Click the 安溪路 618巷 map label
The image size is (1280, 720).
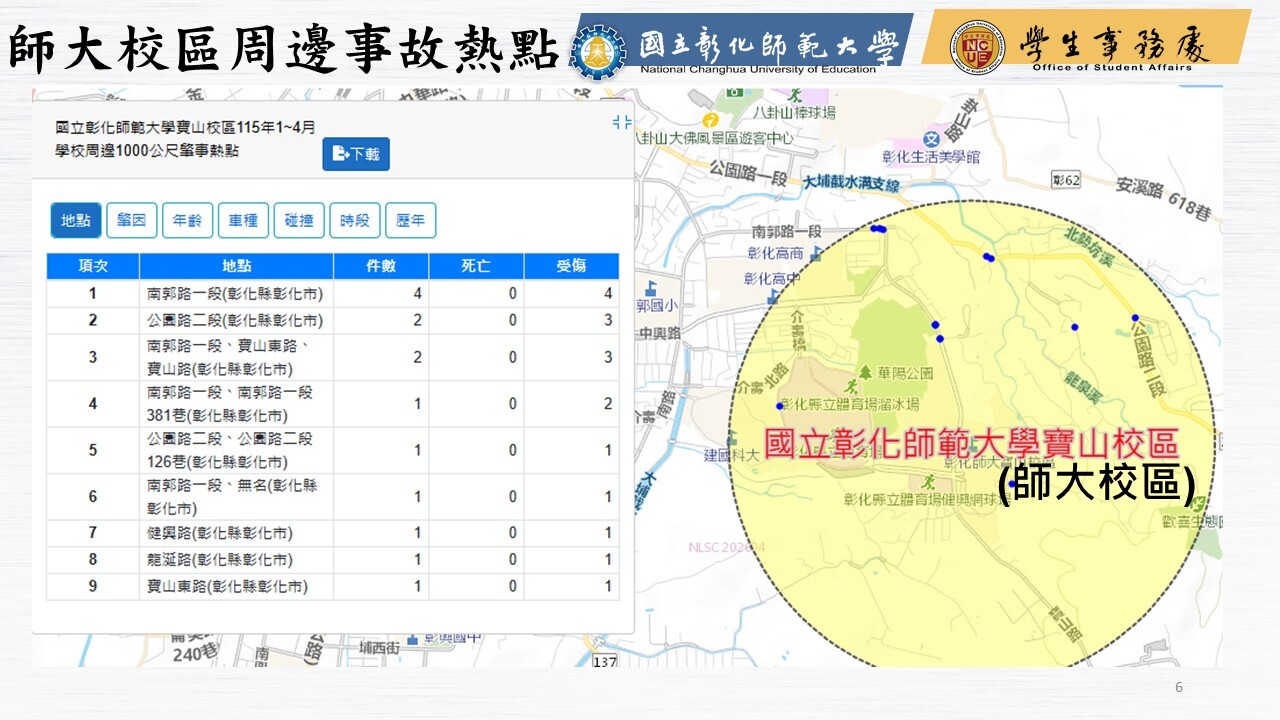point(1164,199)
